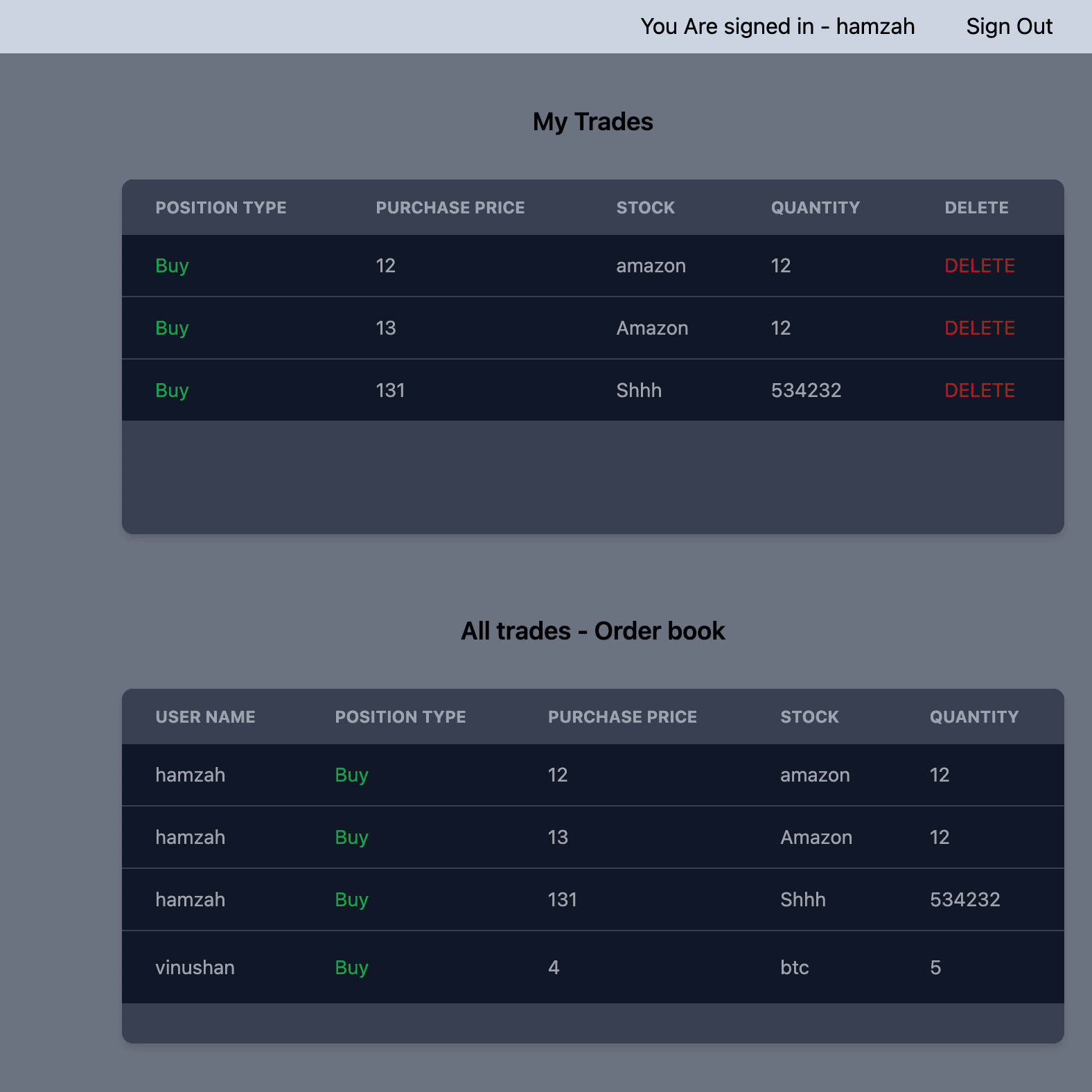
Task: Select purchase price 131 in My Trades
Action: pos(390,390)
